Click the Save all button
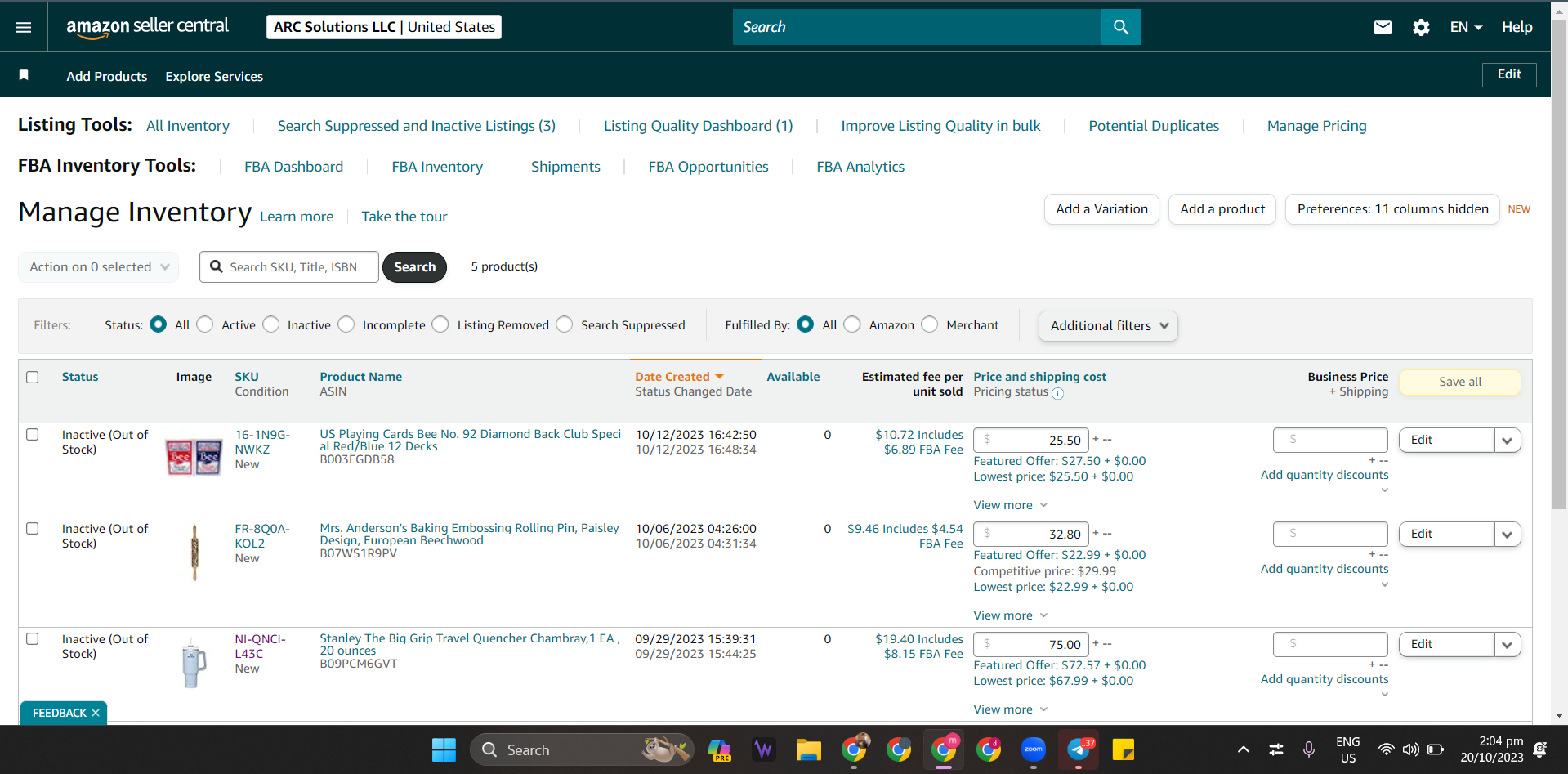The height and width of the screenshot is (774, 1568). click(1460, 382)
